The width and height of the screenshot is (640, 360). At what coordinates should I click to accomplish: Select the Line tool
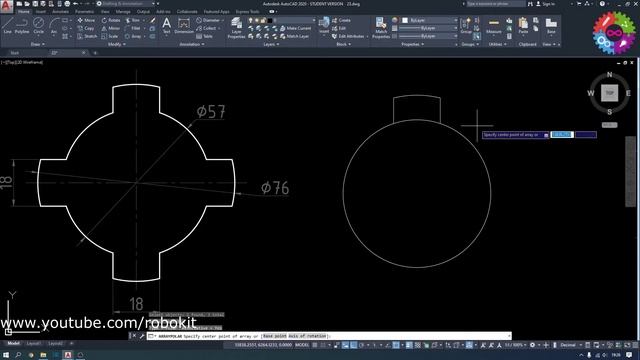8,25
